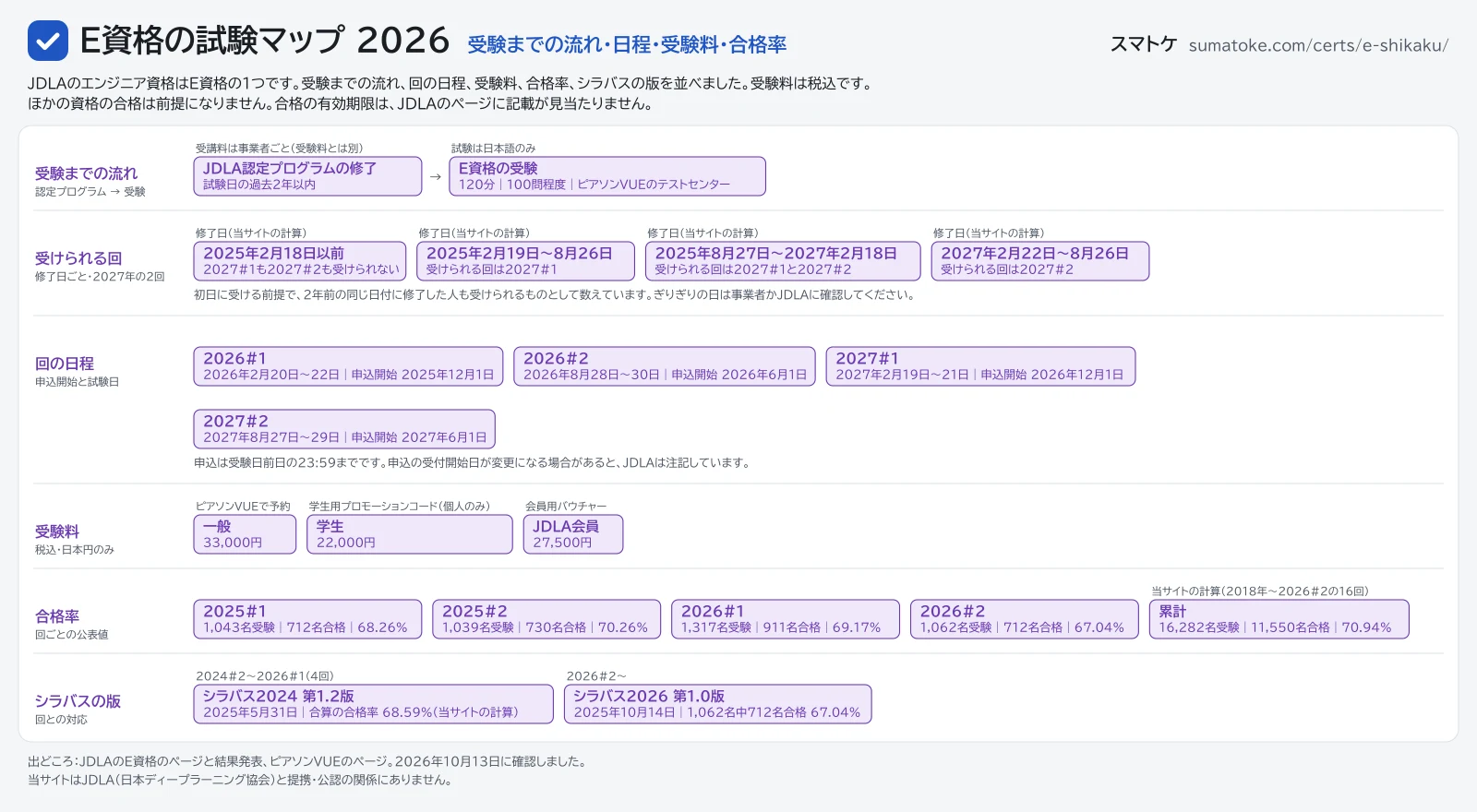Viewport: 1477px width, 812px height.
Task: Click the 当サイトの計算(2018年〜2026#2の16回) label
Action: coord(1259,591)
